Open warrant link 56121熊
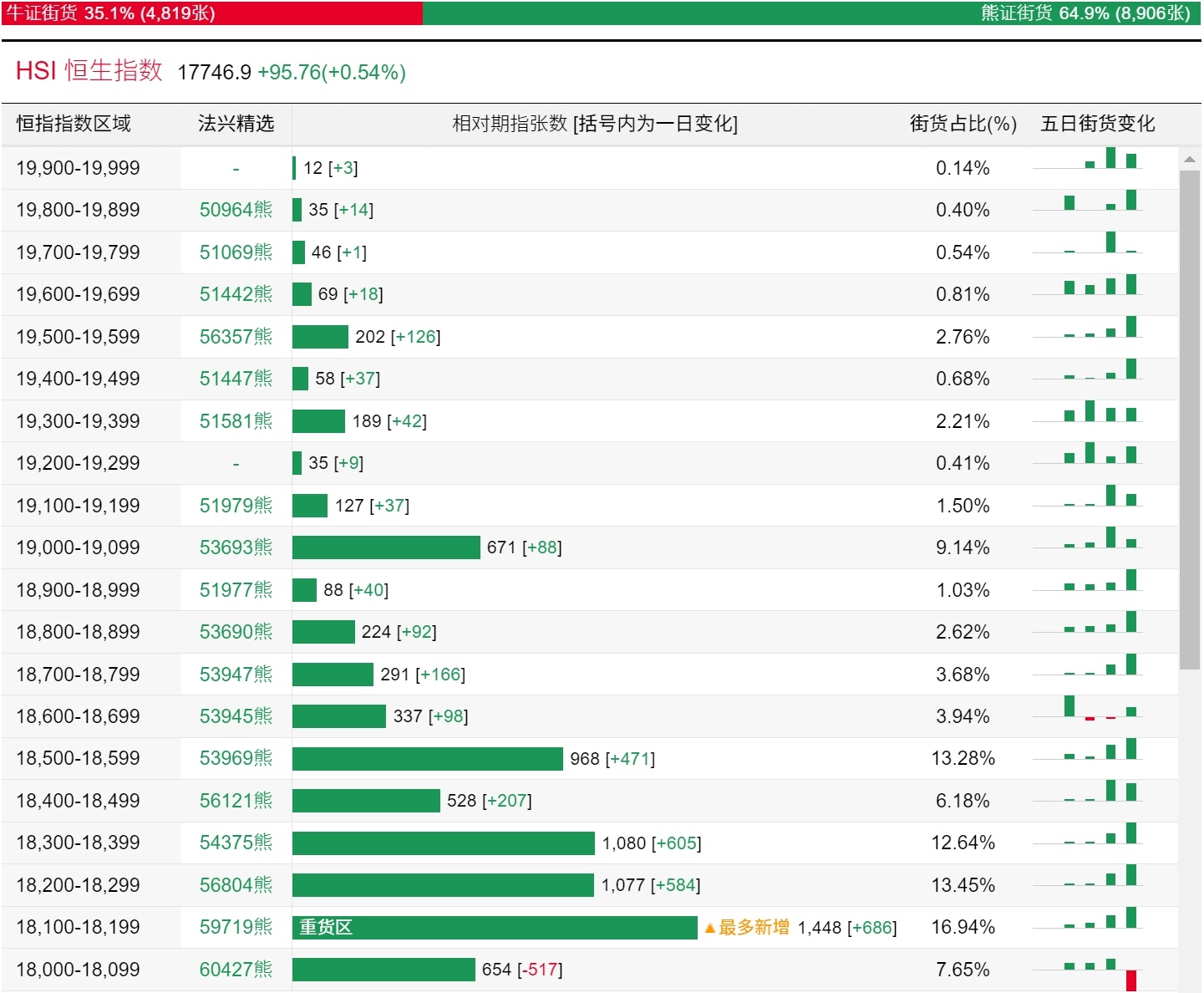The height and width of the screenshot is (993, 1204). (x=236, y=801)
